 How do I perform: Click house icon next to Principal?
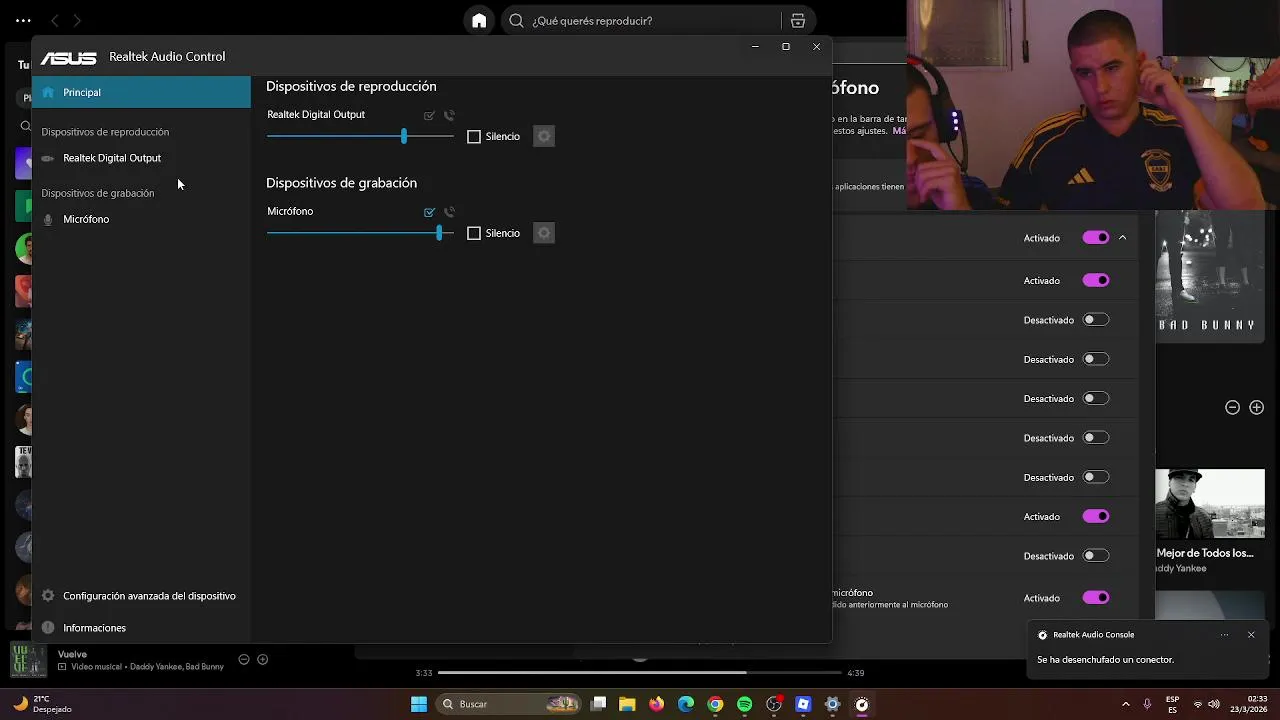click(47, 92)
